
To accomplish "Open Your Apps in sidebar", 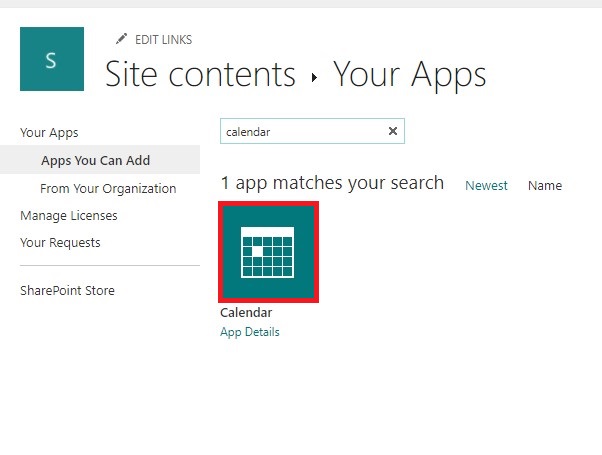I will coord(49,133).
